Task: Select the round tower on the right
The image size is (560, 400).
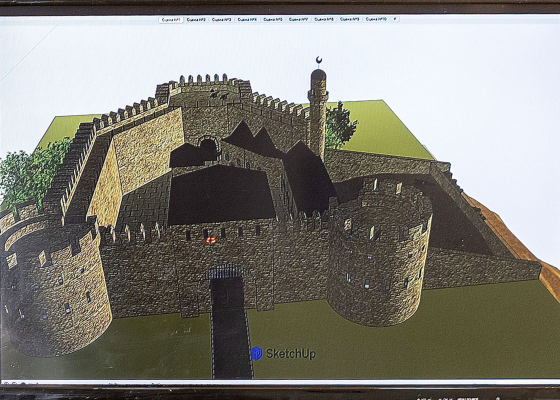Action: click(x=379, y=257)
